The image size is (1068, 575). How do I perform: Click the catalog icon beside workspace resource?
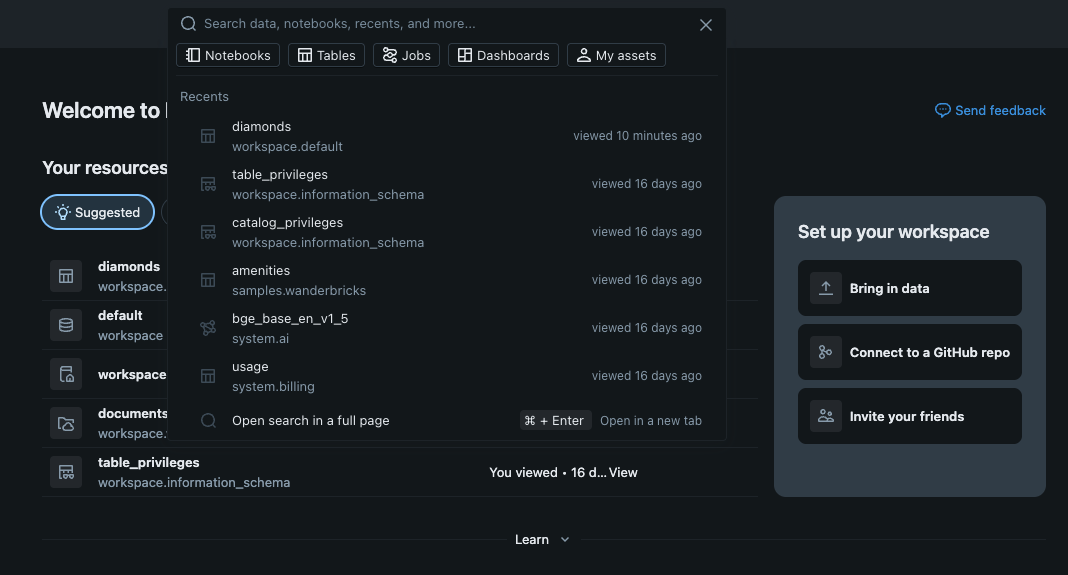point(66,374)
